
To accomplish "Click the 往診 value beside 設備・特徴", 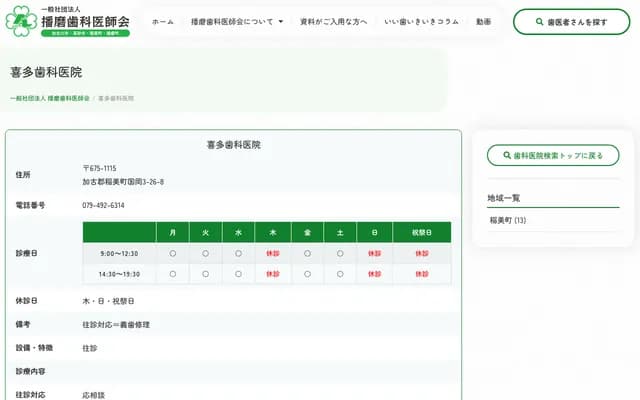I will [90, 348].
